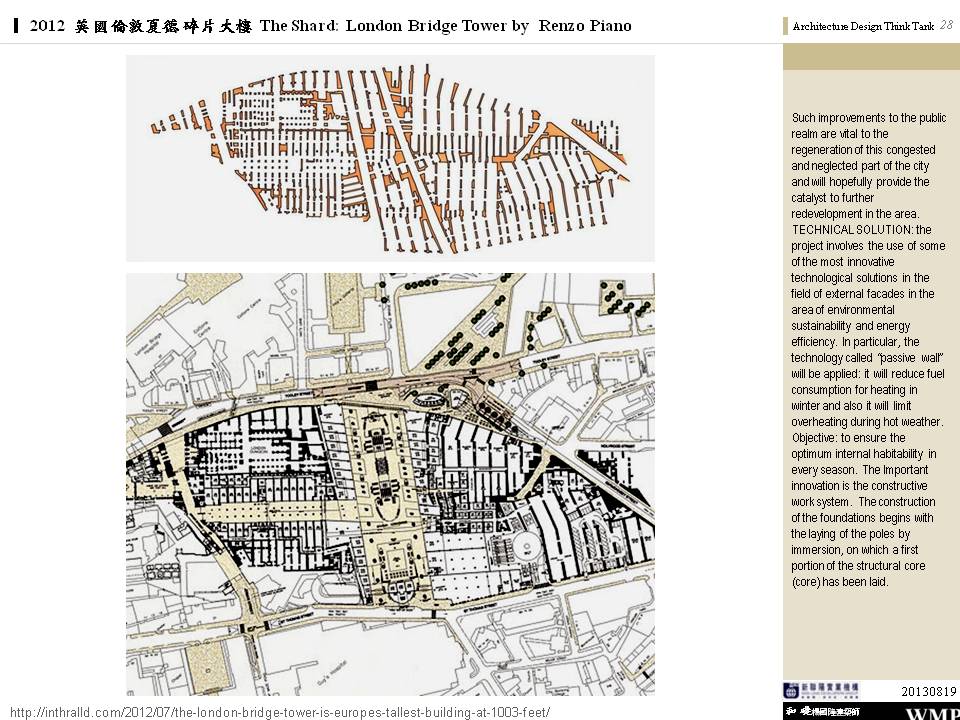Click the Architecture Design Think Tank header
960x720 pixels.
[863, 27]
